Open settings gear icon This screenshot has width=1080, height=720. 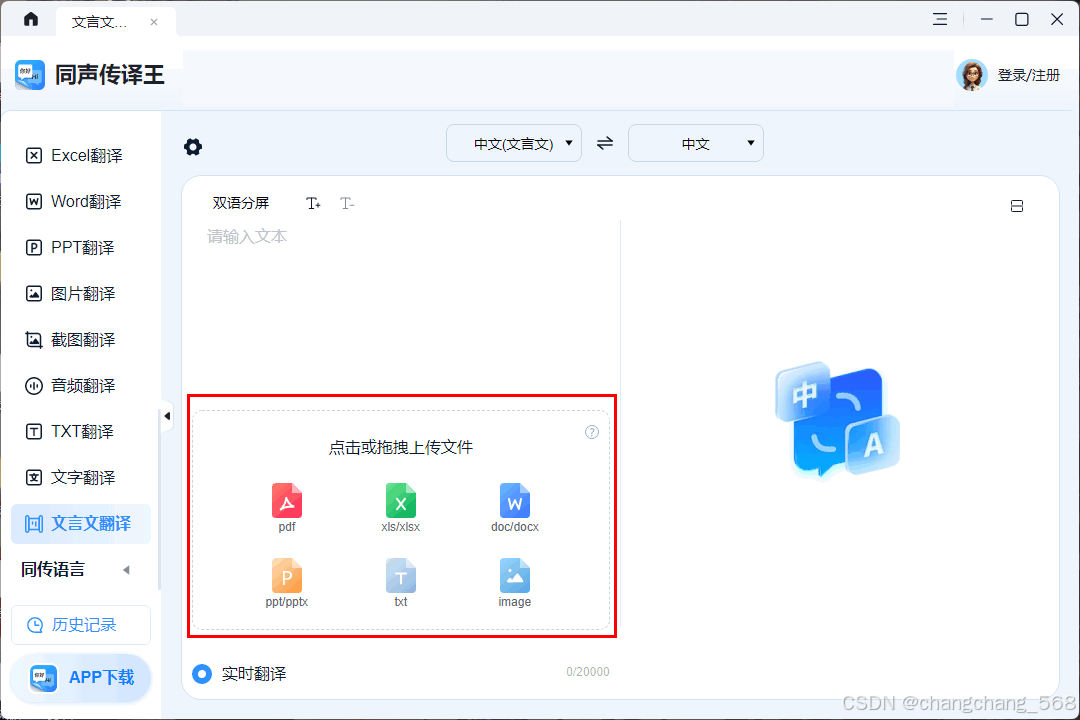click(x=193, y=147)
